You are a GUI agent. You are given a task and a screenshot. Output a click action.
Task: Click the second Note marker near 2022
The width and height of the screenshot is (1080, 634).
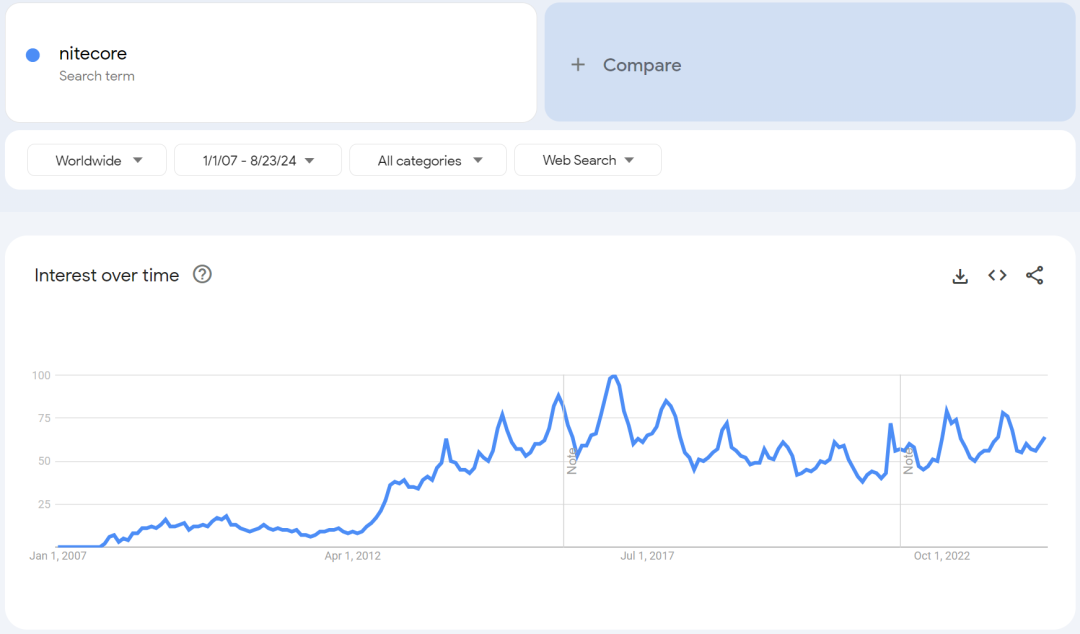point(908,461)
